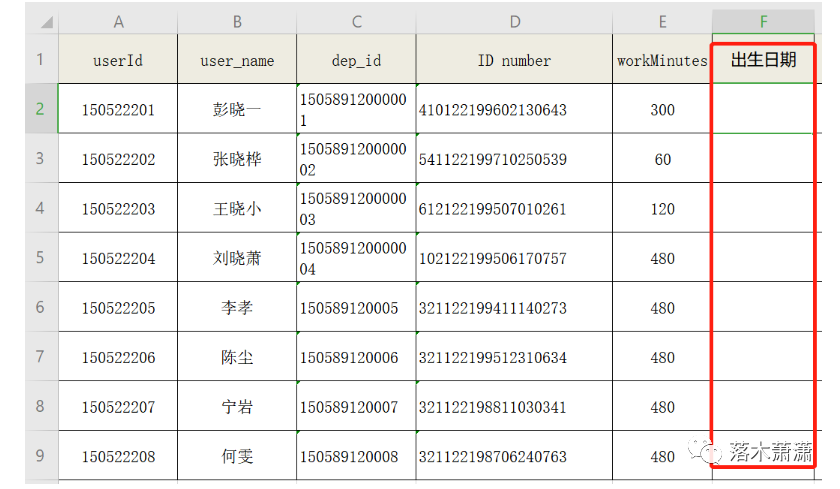Screen dimensions: 840x489
Task: Select cell containing 150522202
Action: pyautogui.click(x=118, y=159)
